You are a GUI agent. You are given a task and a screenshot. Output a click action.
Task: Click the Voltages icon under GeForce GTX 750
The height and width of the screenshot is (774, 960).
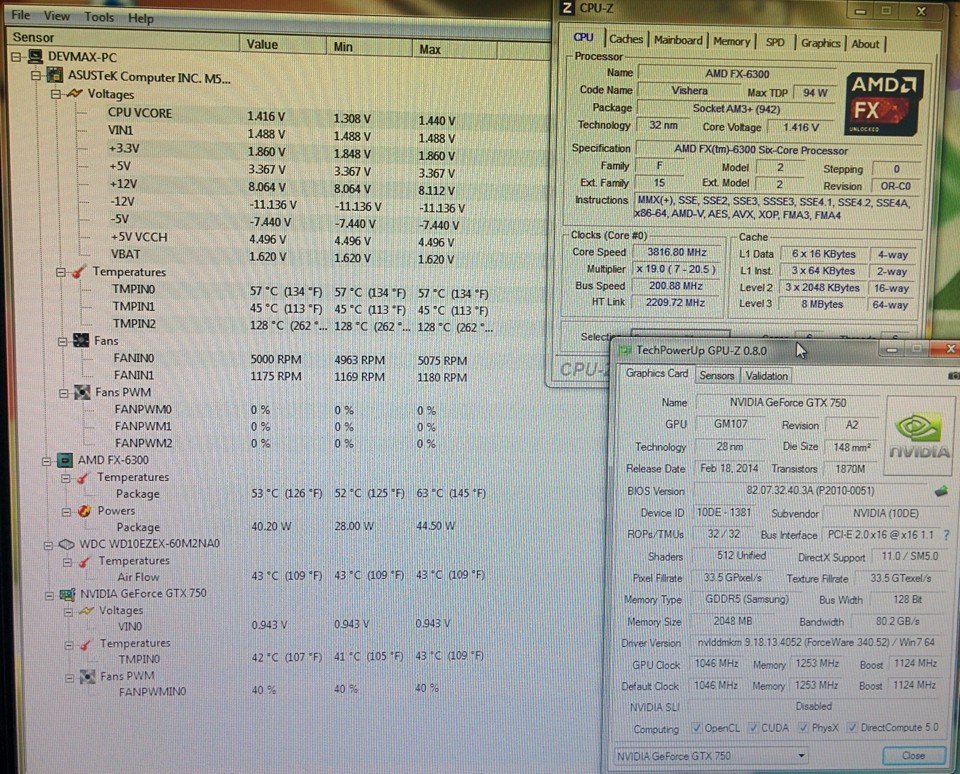pos(87,611)
